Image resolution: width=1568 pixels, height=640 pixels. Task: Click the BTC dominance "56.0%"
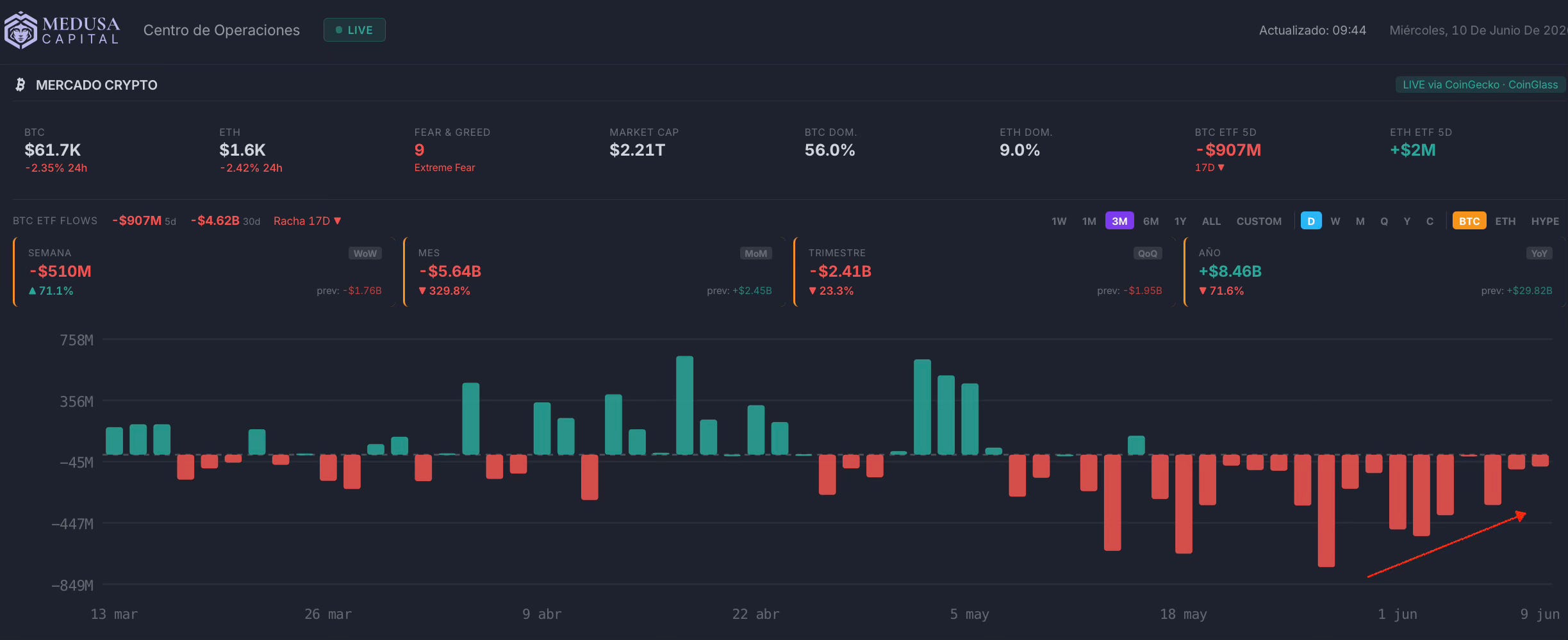[830, 150]
